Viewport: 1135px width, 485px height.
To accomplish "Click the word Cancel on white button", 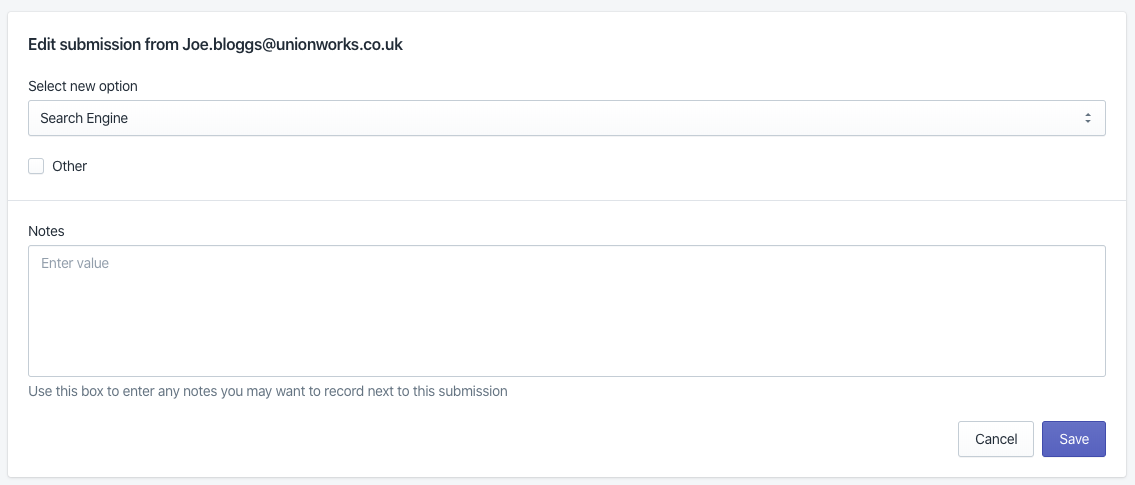I will (x=996, y=439).
